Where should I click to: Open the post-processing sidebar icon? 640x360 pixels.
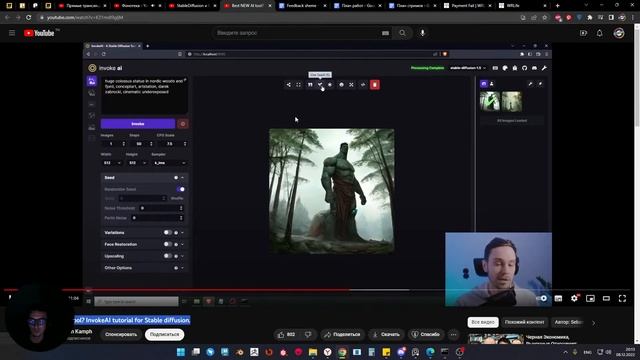[x=92, y=127]
